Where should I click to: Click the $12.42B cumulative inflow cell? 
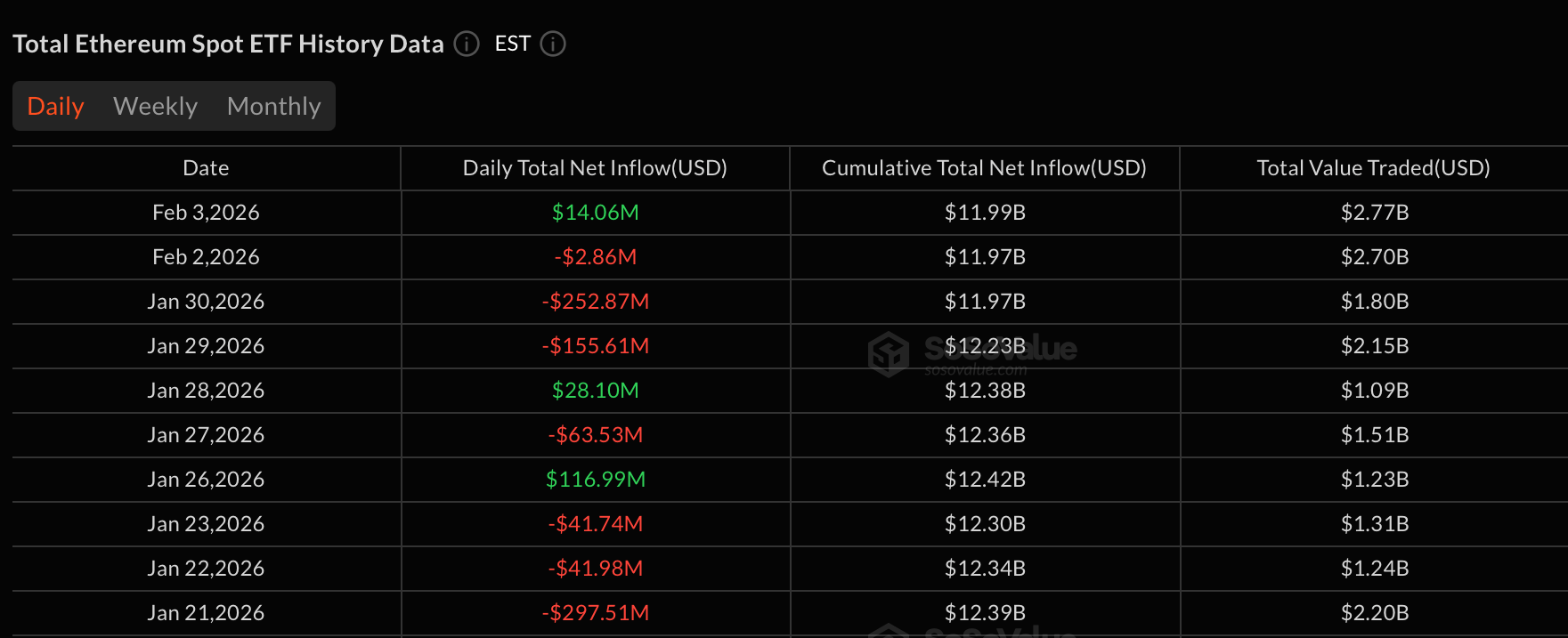coord(985,480)
